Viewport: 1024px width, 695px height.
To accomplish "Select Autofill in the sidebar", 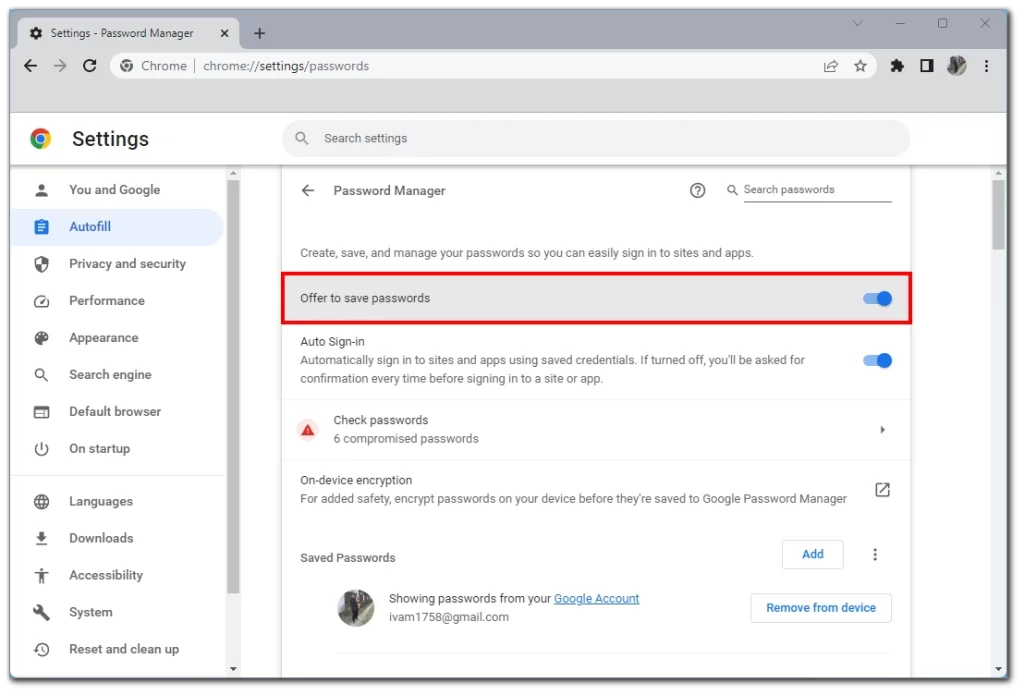I will [118, 227].
